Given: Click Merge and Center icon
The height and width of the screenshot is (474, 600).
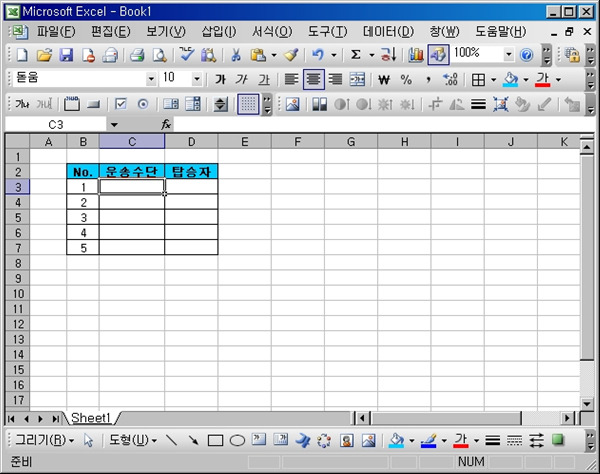Looking at the screenshot, I should 357,79.
